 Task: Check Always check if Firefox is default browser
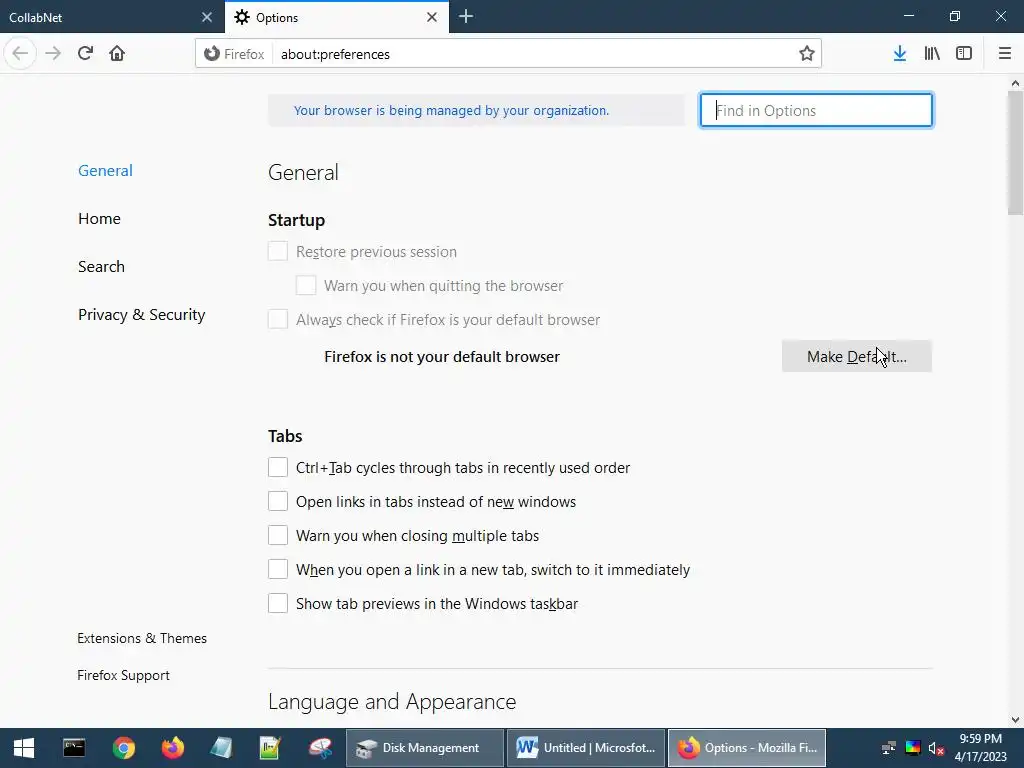click(278, 319)
